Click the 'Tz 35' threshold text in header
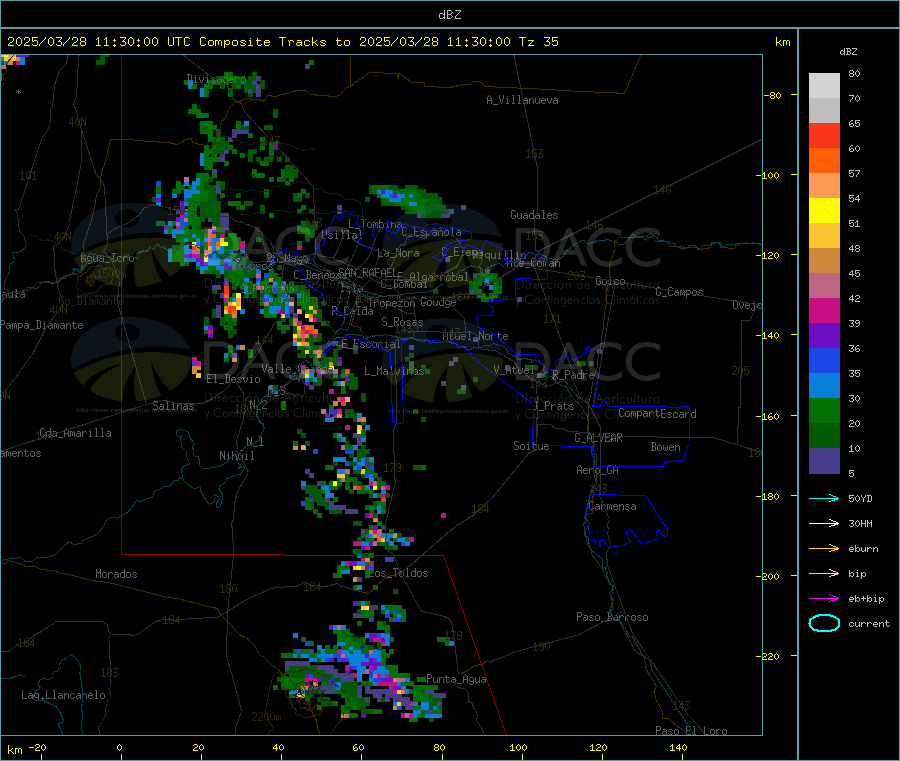The width and height of the screenshot is (900, 761). (538, 42)
